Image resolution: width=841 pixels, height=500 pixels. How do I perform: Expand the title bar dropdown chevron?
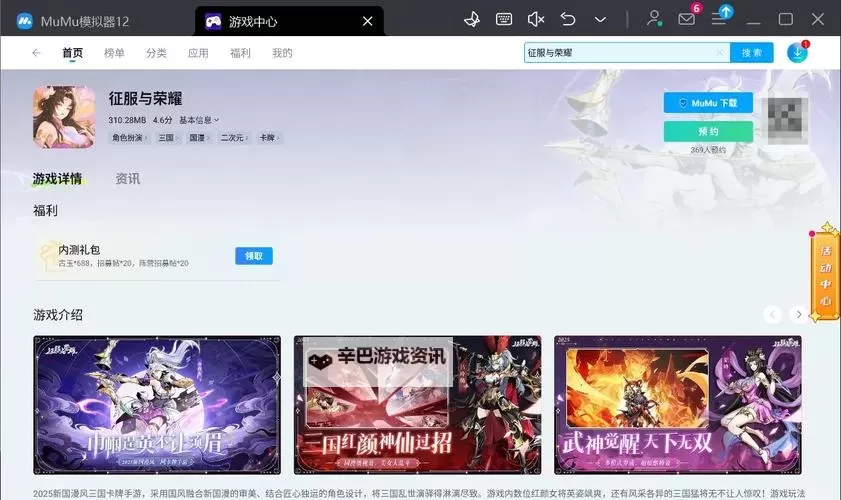point(600,20)
